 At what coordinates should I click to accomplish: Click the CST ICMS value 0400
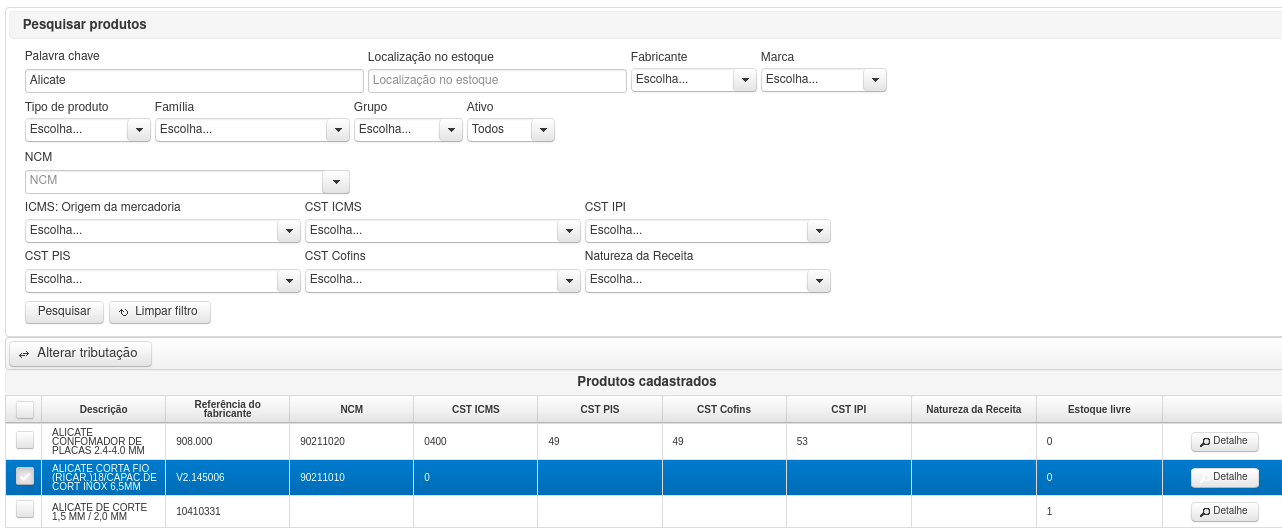[x=437, y=441]
